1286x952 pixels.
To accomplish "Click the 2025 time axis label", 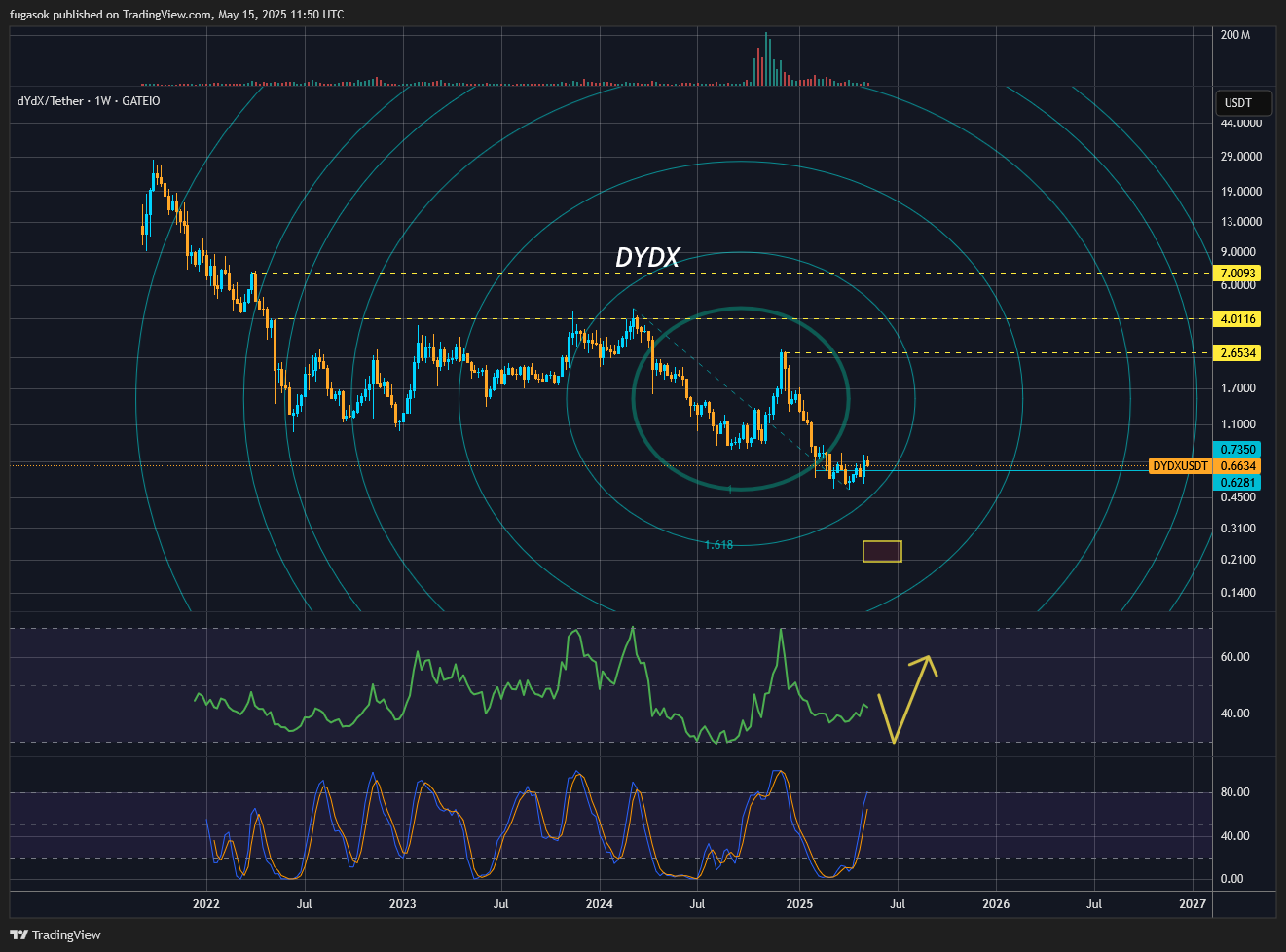I will pos(799,904).
